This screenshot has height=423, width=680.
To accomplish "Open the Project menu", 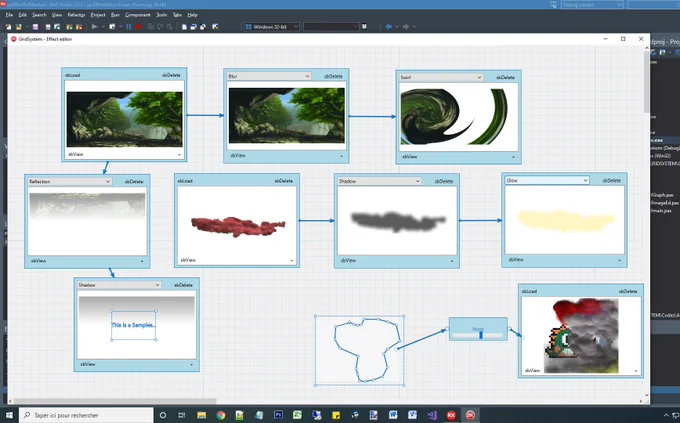I will pyautogui.click(x=98, y=15).
